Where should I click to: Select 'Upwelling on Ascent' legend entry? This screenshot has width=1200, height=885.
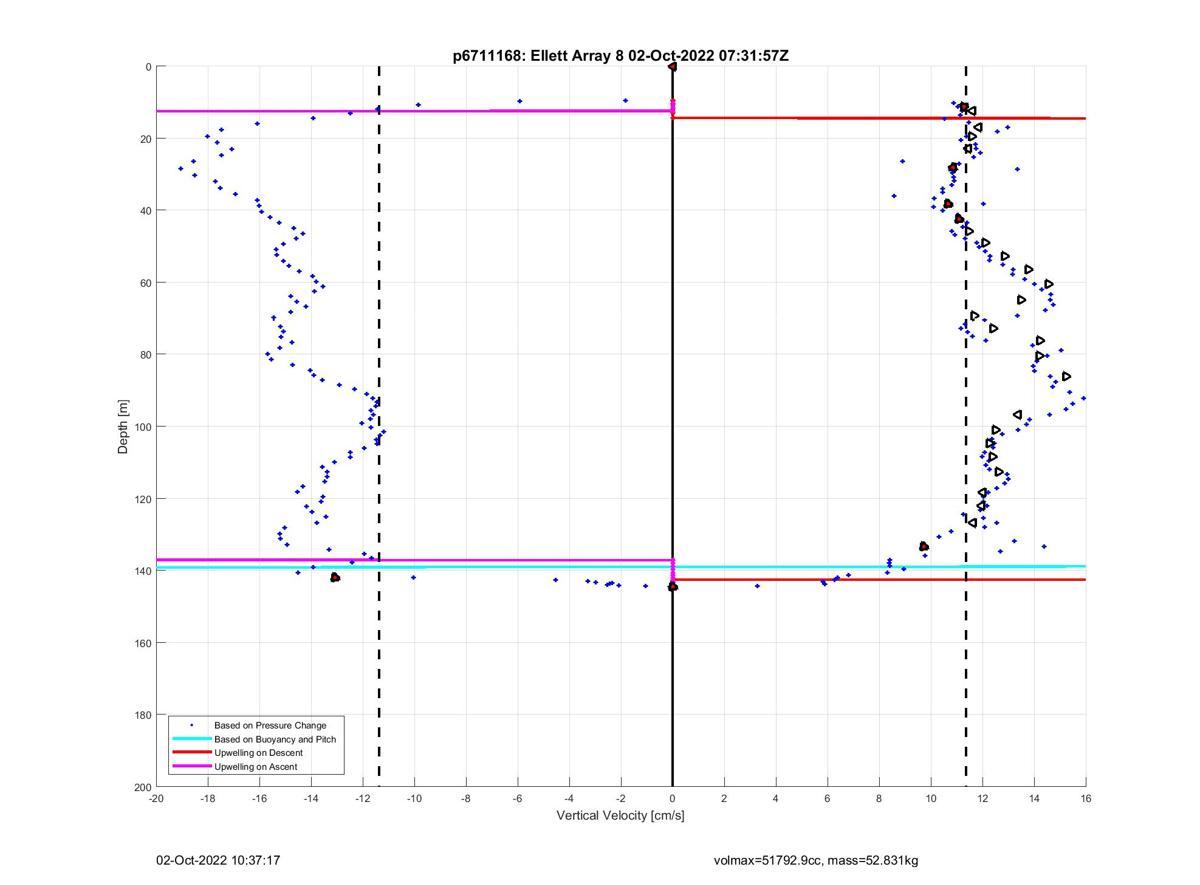point(255,767)
